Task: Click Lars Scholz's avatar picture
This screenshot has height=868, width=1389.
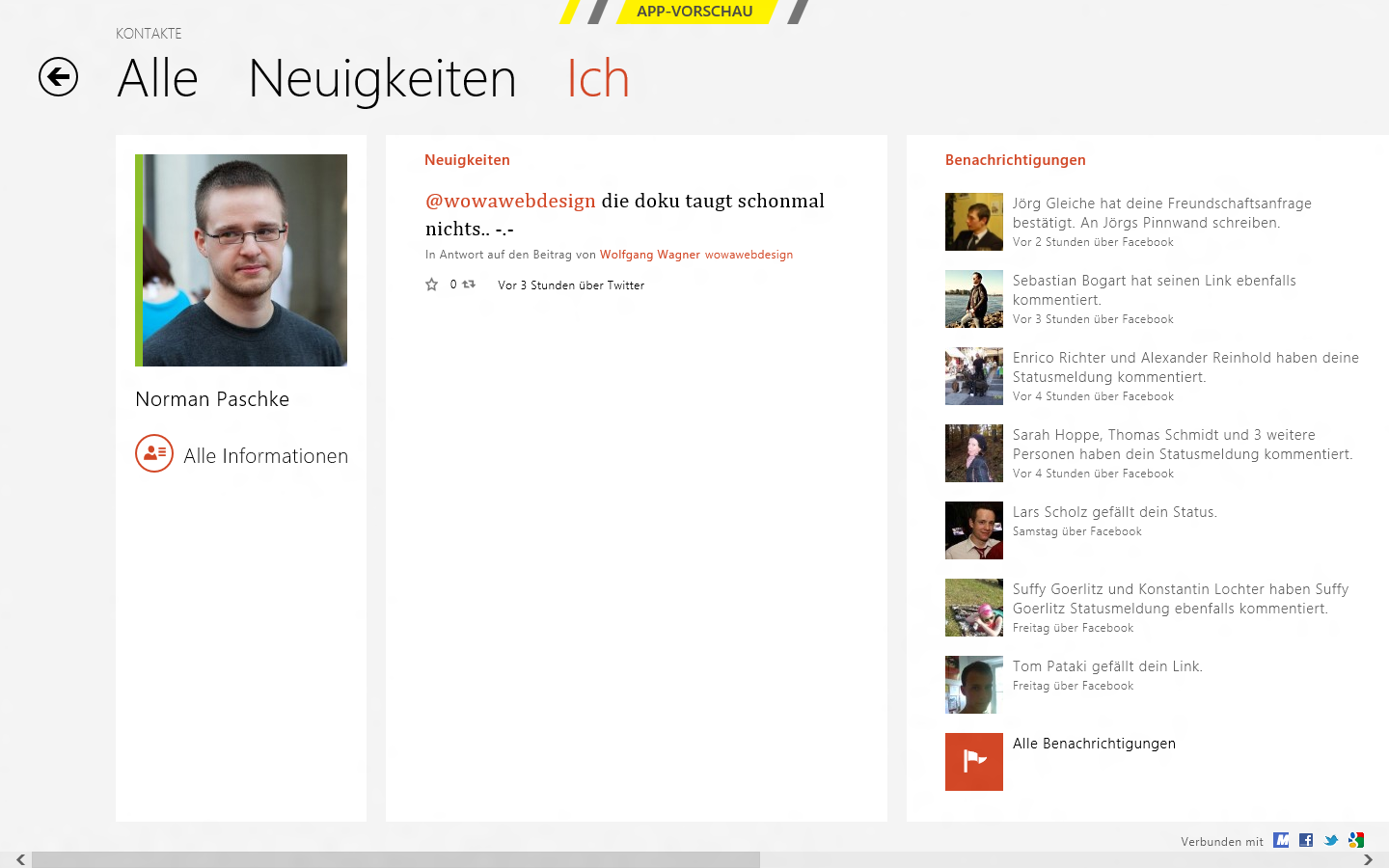Action: tap(974, 530)
